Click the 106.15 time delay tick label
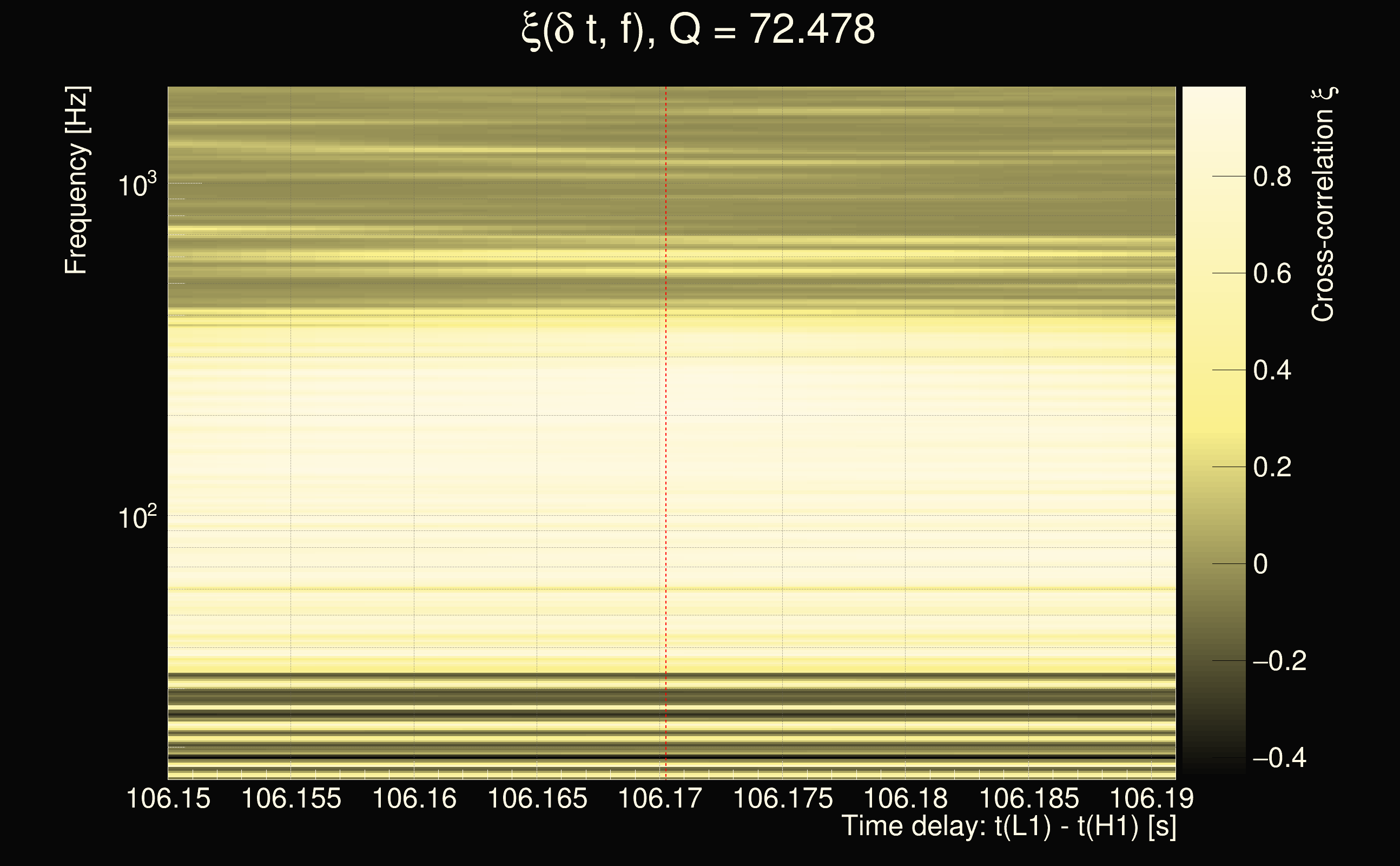 168,798
